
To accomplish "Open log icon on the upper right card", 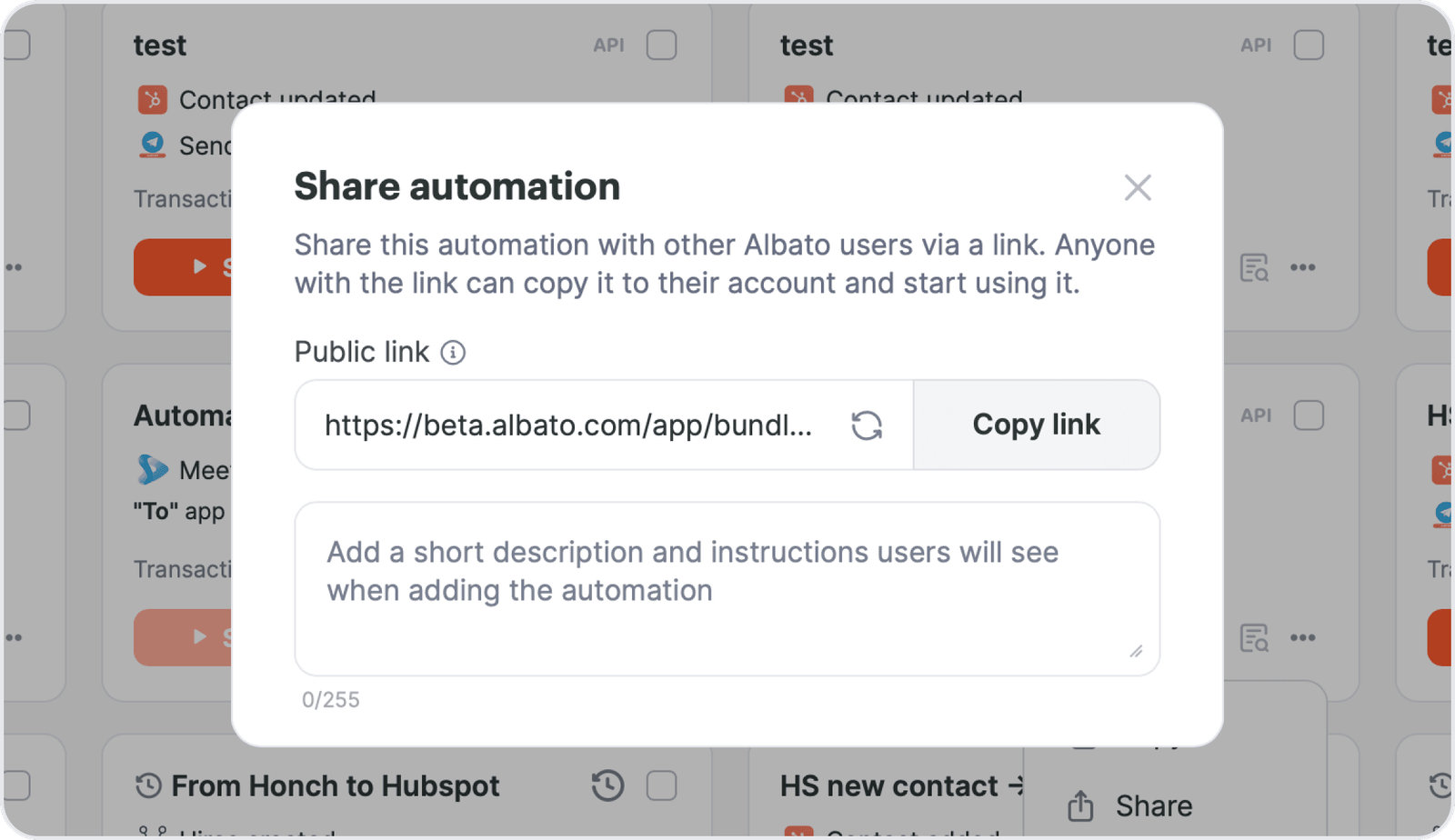I will 1254,267.
